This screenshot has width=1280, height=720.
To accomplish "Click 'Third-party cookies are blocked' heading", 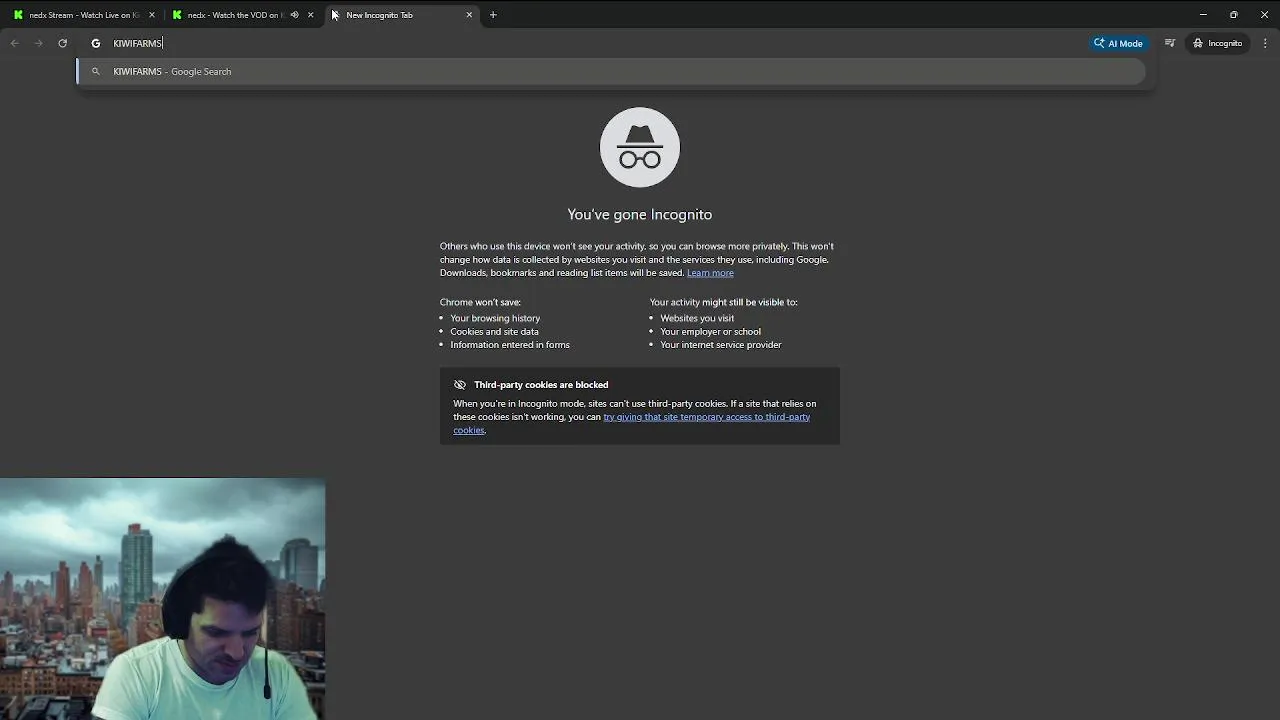I will point(541,385).
